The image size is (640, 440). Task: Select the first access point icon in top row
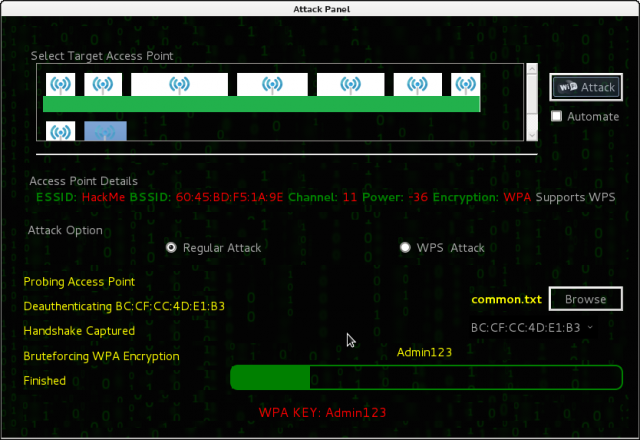coord(61,85)
